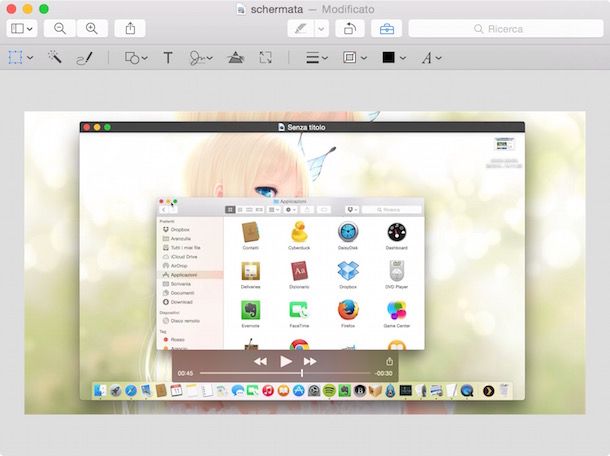Screen dimensions: 610x456
Task: Expand the line style dropdown arrow
Action: [325, 58]
